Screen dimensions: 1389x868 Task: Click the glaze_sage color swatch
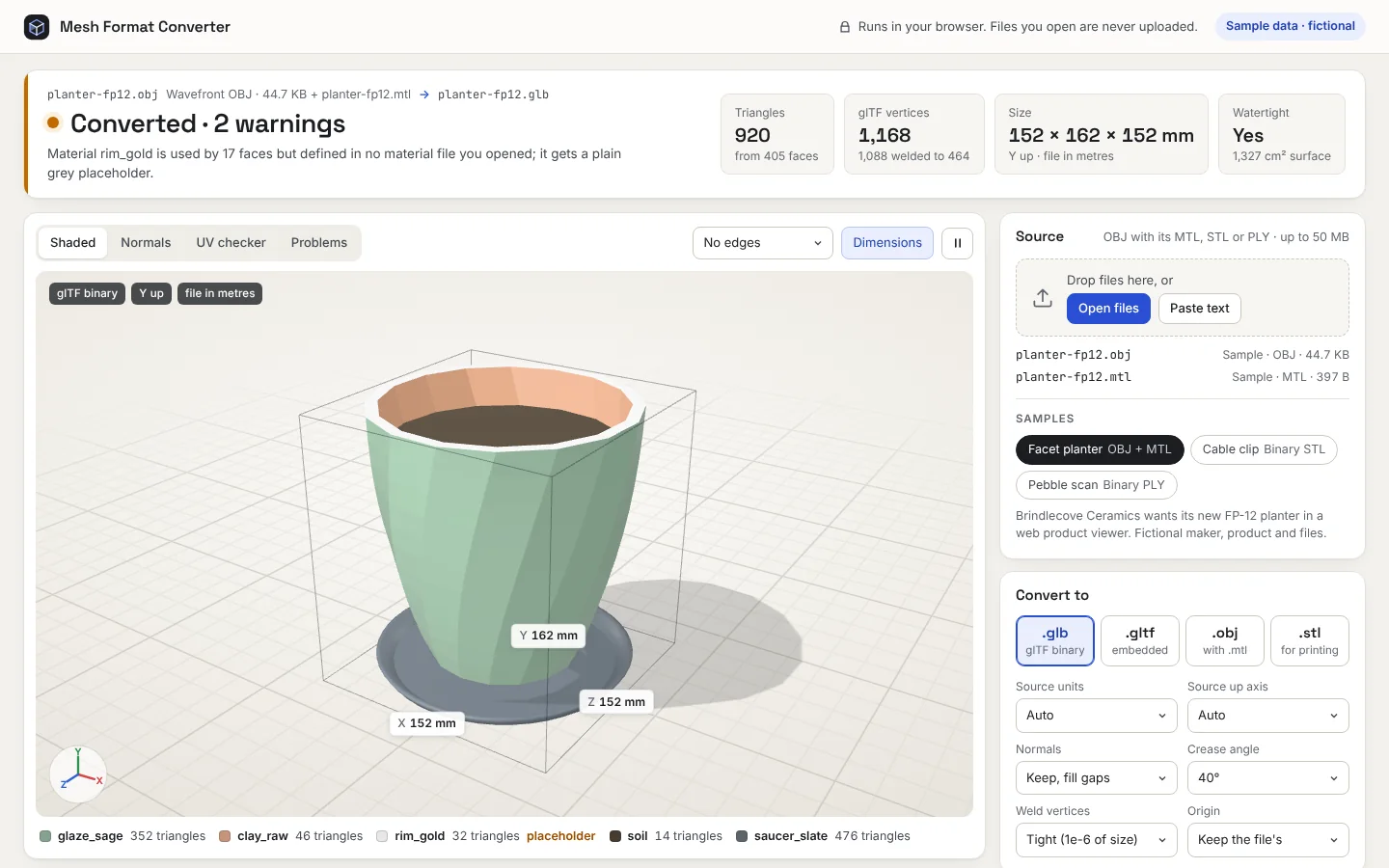click(45, 836)
